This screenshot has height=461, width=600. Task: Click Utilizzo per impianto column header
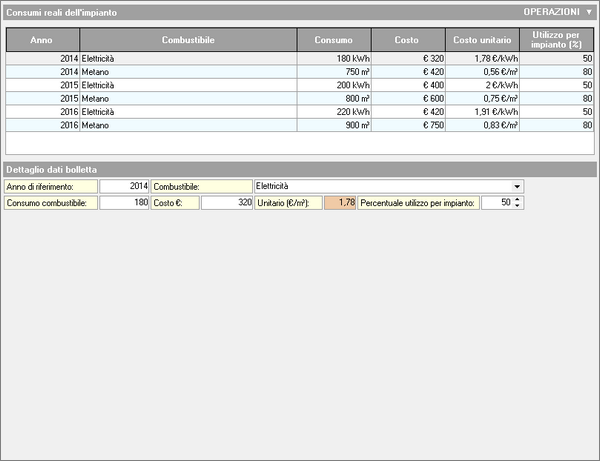point(558,40)
